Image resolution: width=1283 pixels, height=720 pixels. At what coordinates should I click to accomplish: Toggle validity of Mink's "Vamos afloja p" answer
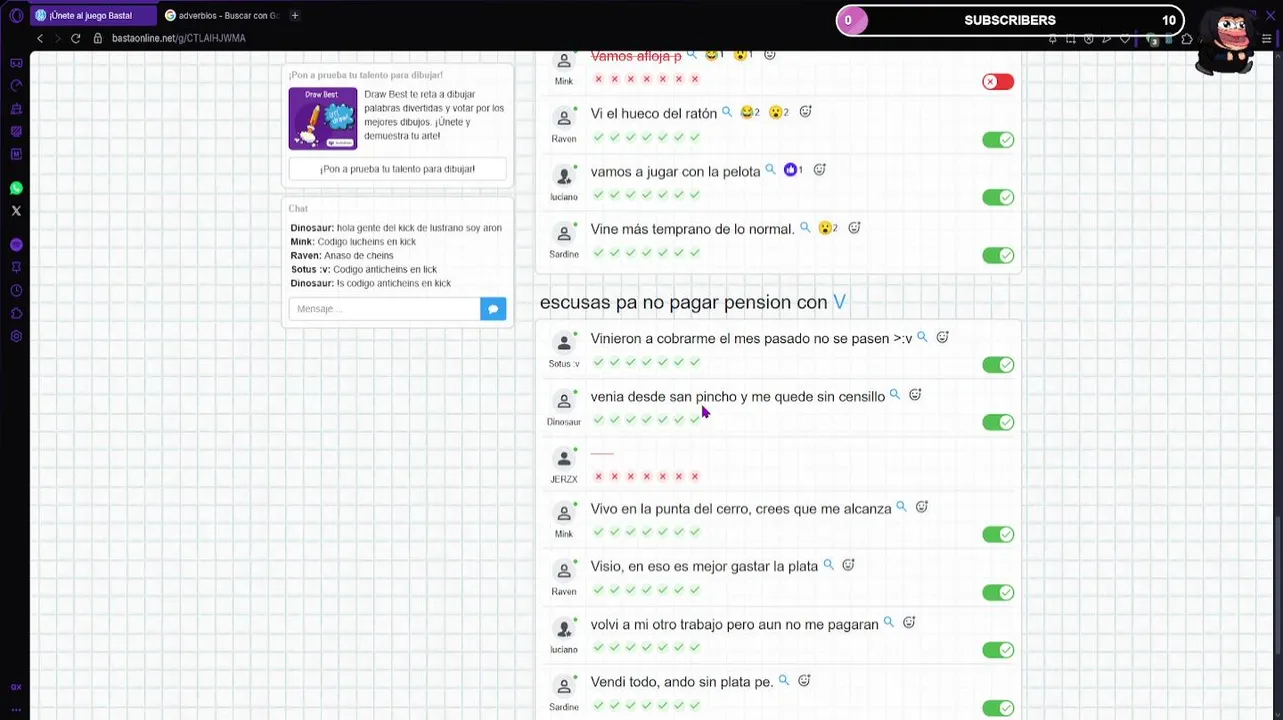998,82
